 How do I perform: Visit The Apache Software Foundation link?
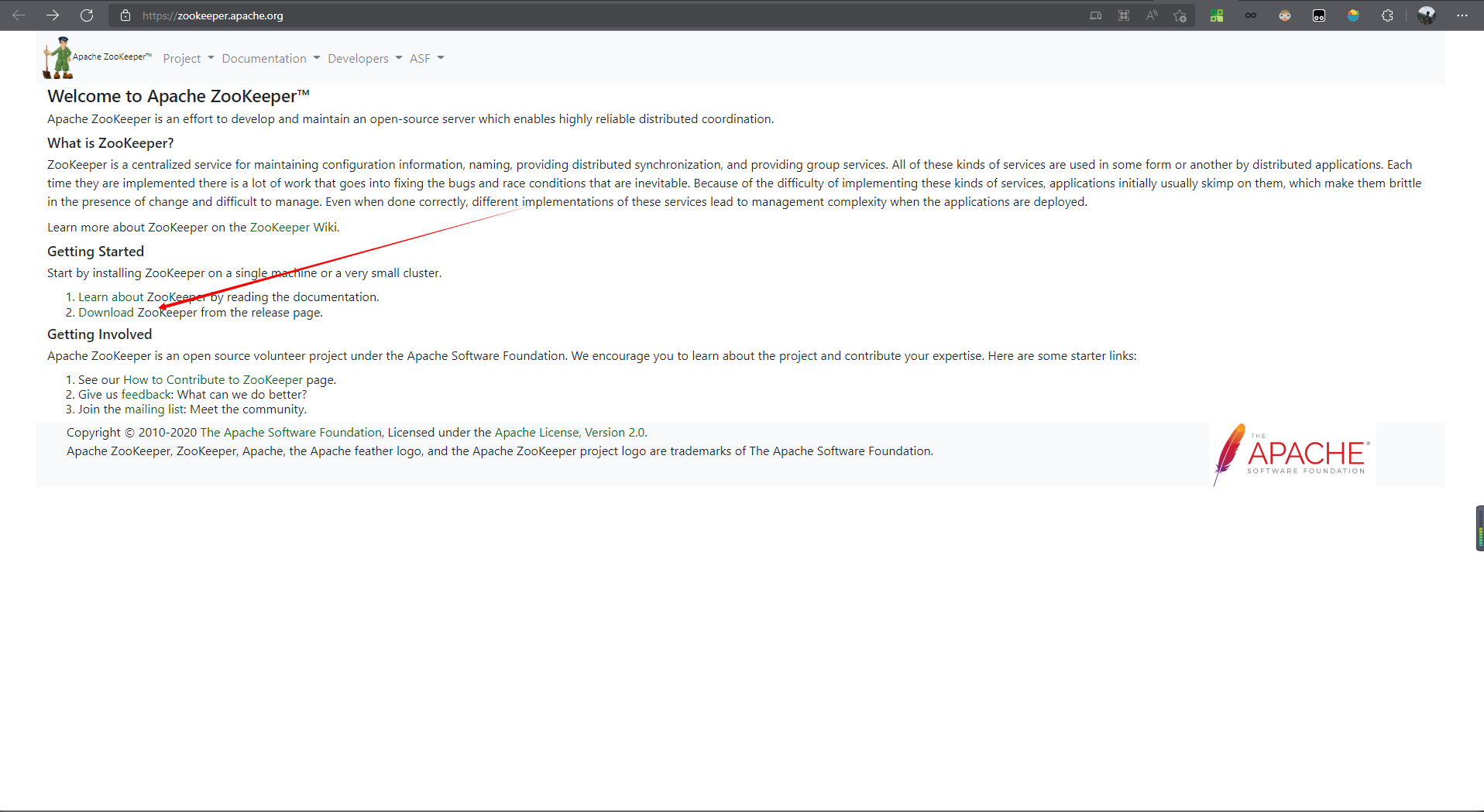(x=290, y=433)
